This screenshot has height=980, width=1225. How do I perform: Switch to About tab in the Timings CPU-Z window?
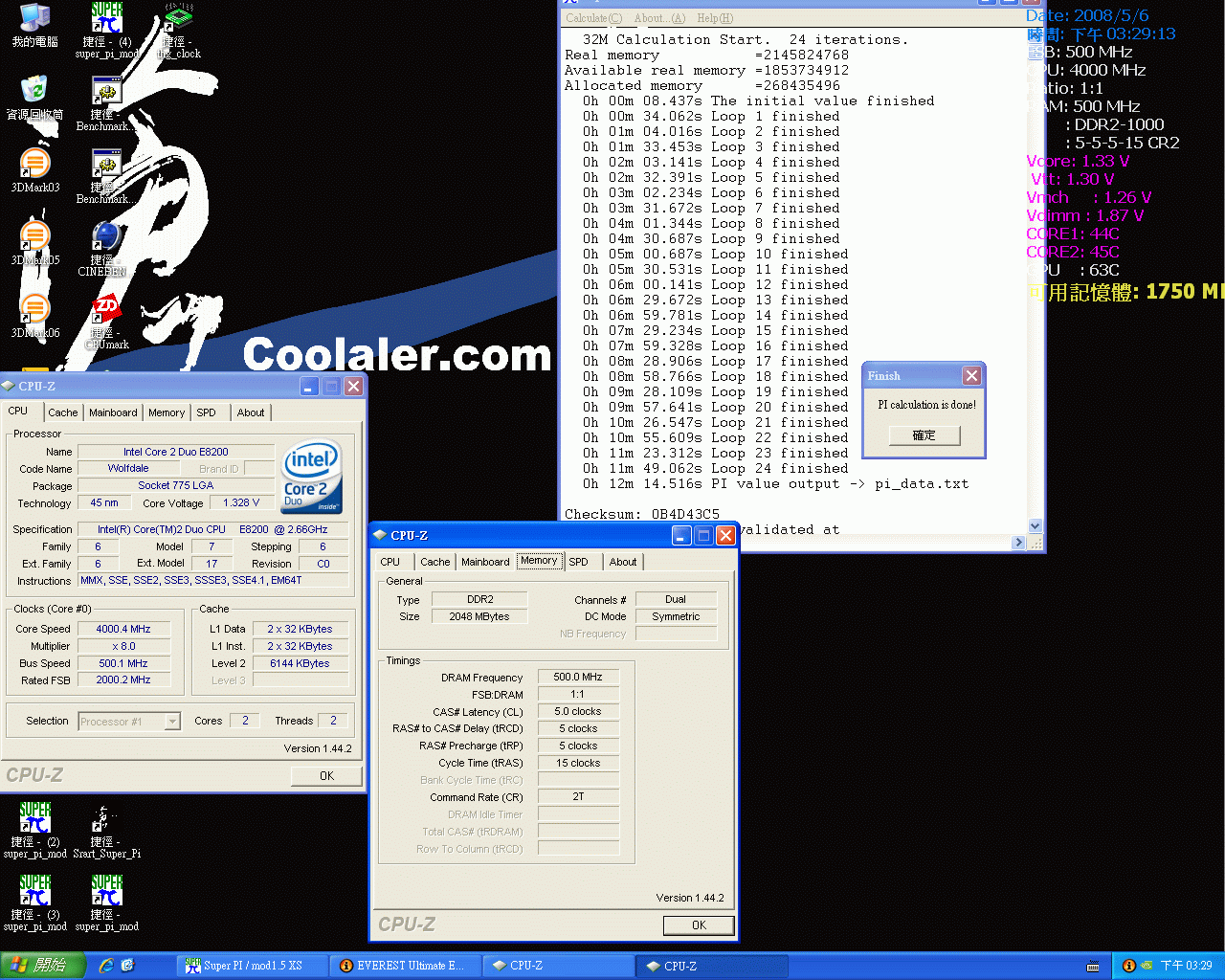(x=623, y=562)
